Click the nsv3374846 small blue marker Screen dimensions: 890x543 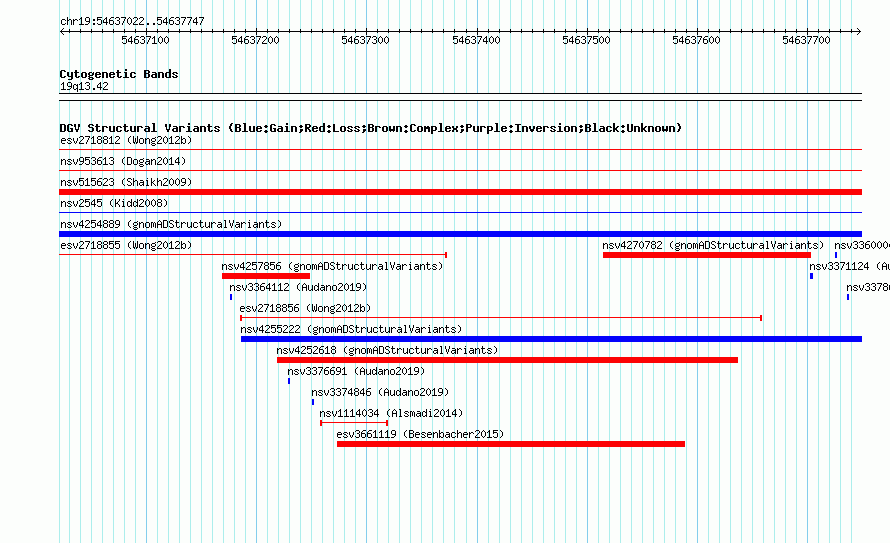pos(313,402)
